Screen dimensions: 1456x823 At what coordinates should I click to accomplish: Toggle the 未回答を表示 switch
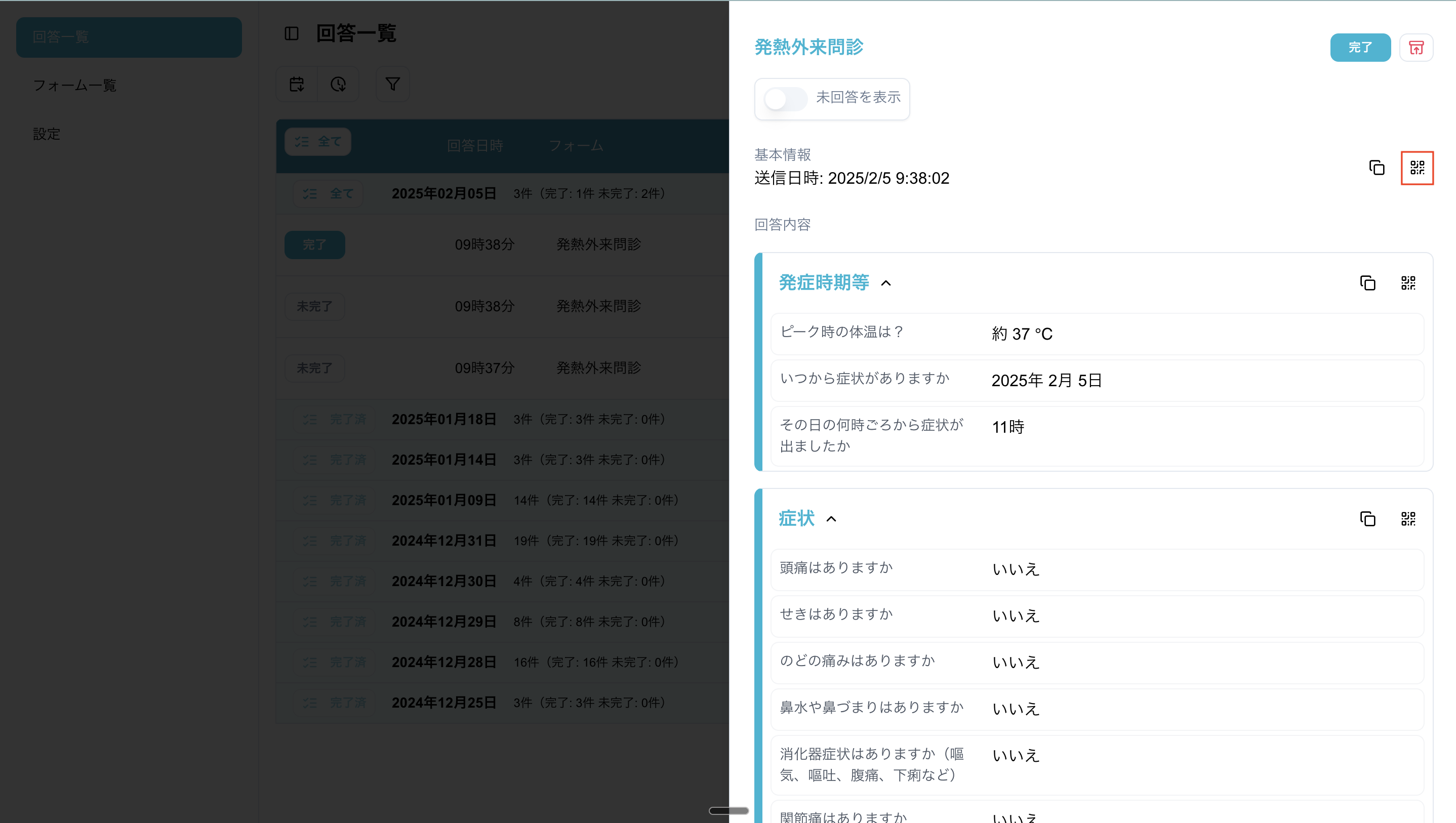pos(785,99)
